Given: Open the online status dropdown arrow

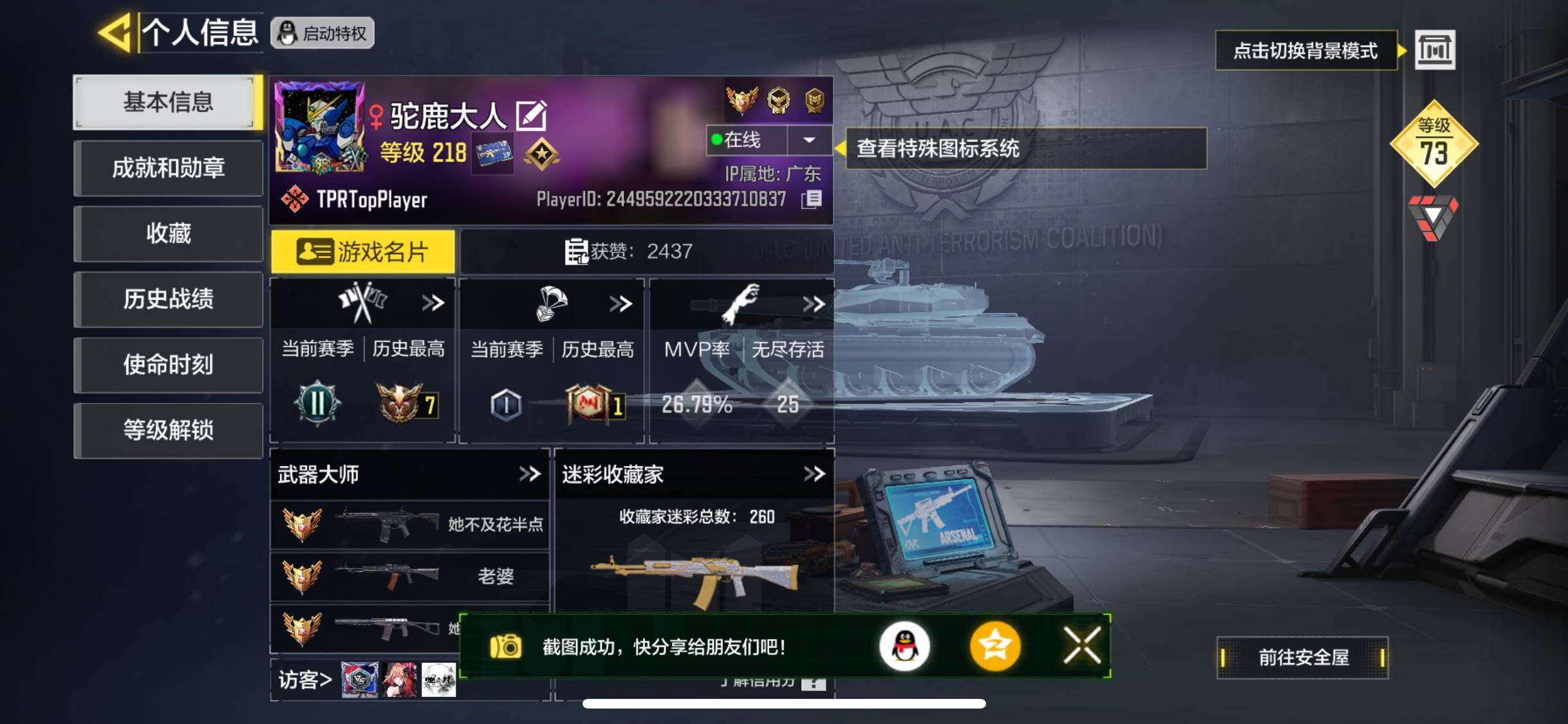Looking at the screenshot, I should point(809,140).
